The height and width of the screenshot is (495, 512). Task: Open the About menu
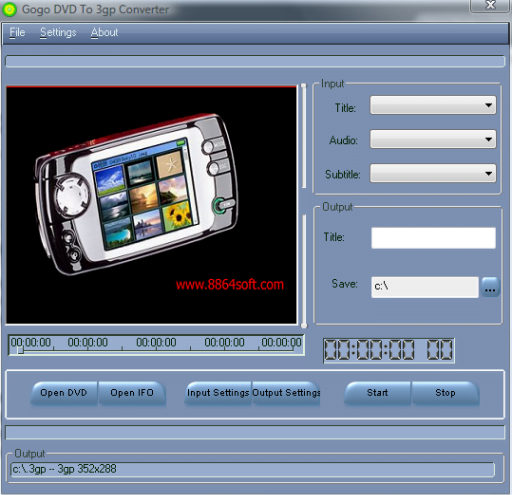(x=104, y=32)
